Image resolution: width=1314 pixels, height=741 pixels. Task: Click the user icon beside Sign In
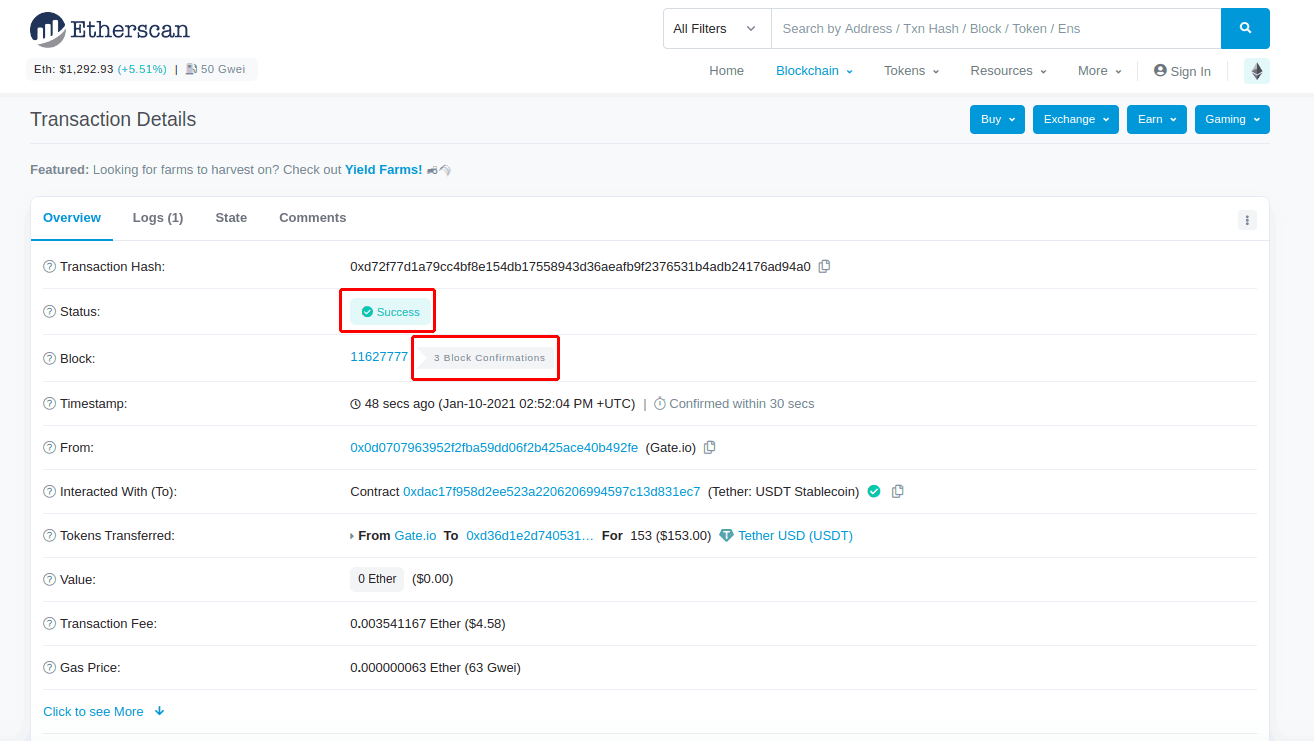[1160, 71]
